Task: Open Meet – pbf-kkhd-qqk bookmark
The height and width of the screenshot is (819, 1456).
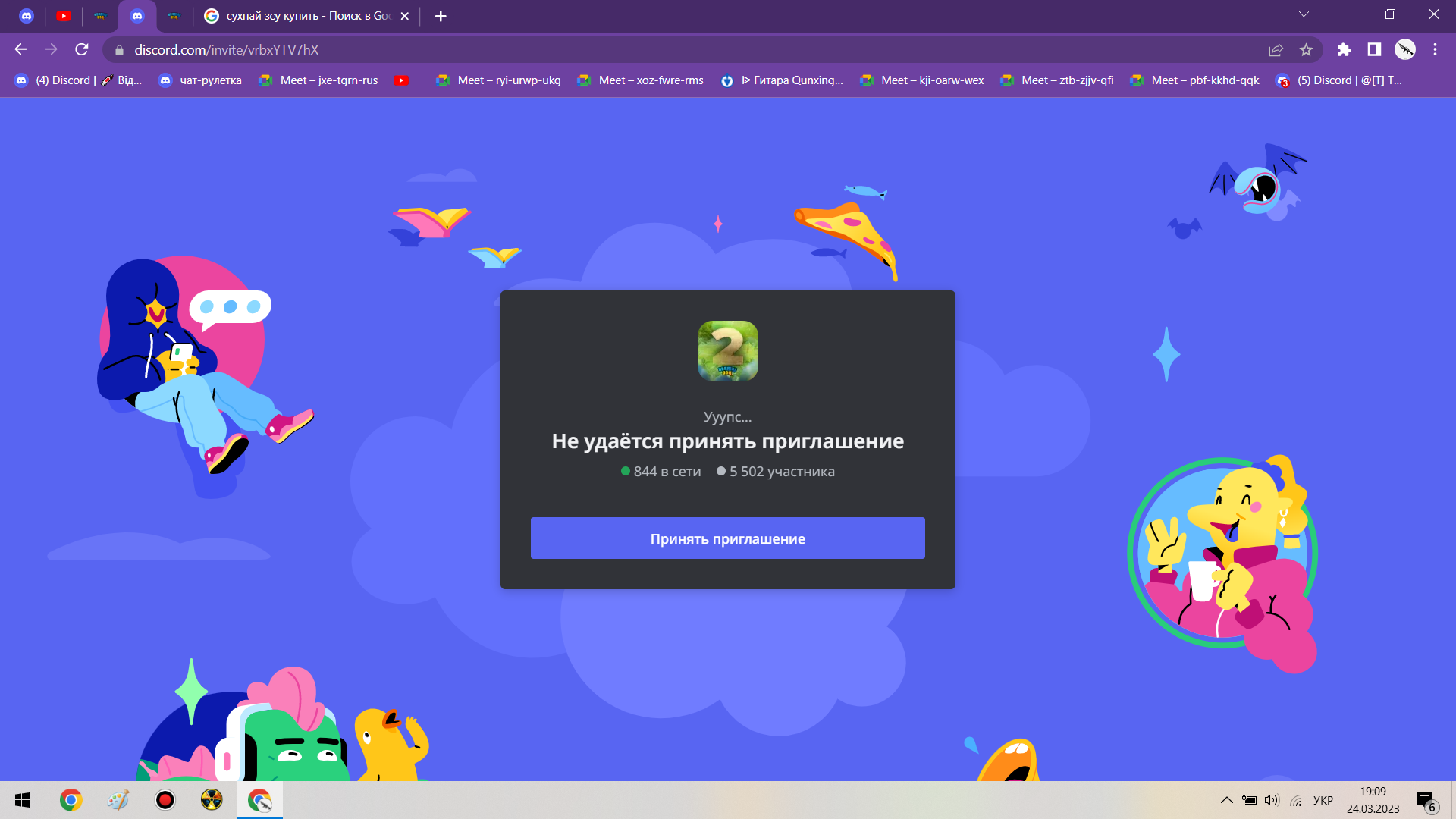Action: 1194,80
